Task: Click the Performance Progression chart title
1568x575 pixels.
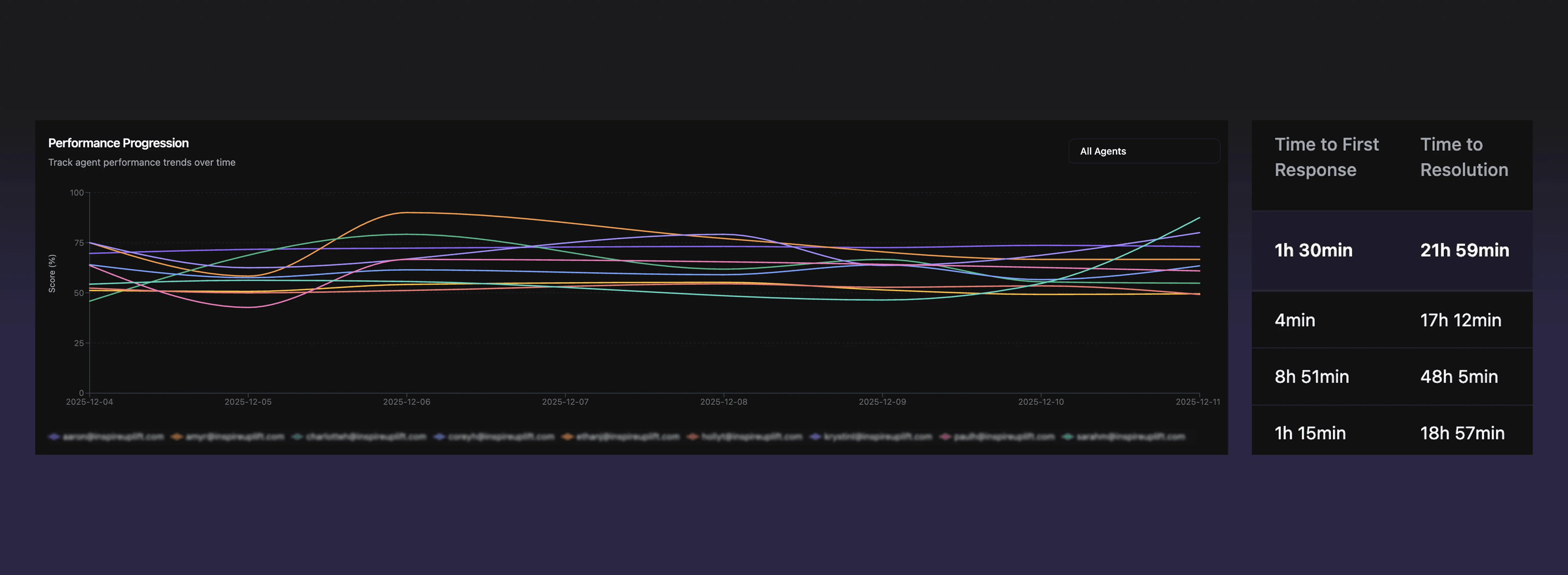Action: (x=119, y=143)
